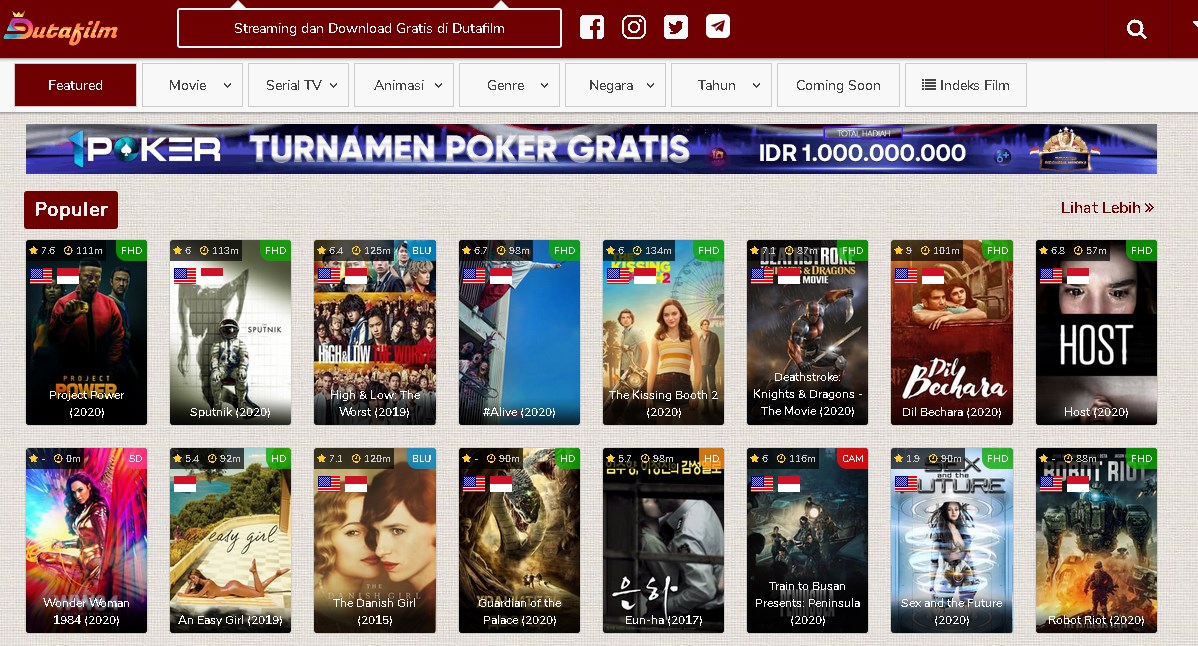1198x646 pixels.
Task: Open The Danish Girl (2015) poster
Action: point(374,541)
